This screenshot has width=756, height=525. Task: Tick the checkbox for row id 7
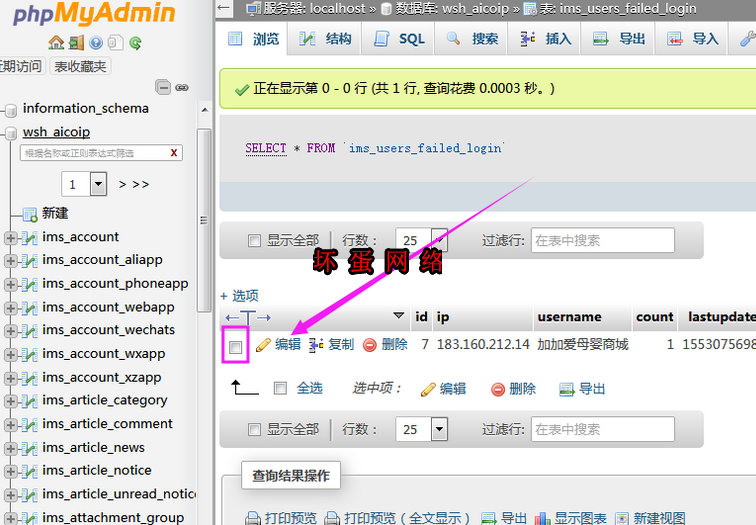point(235,347)
